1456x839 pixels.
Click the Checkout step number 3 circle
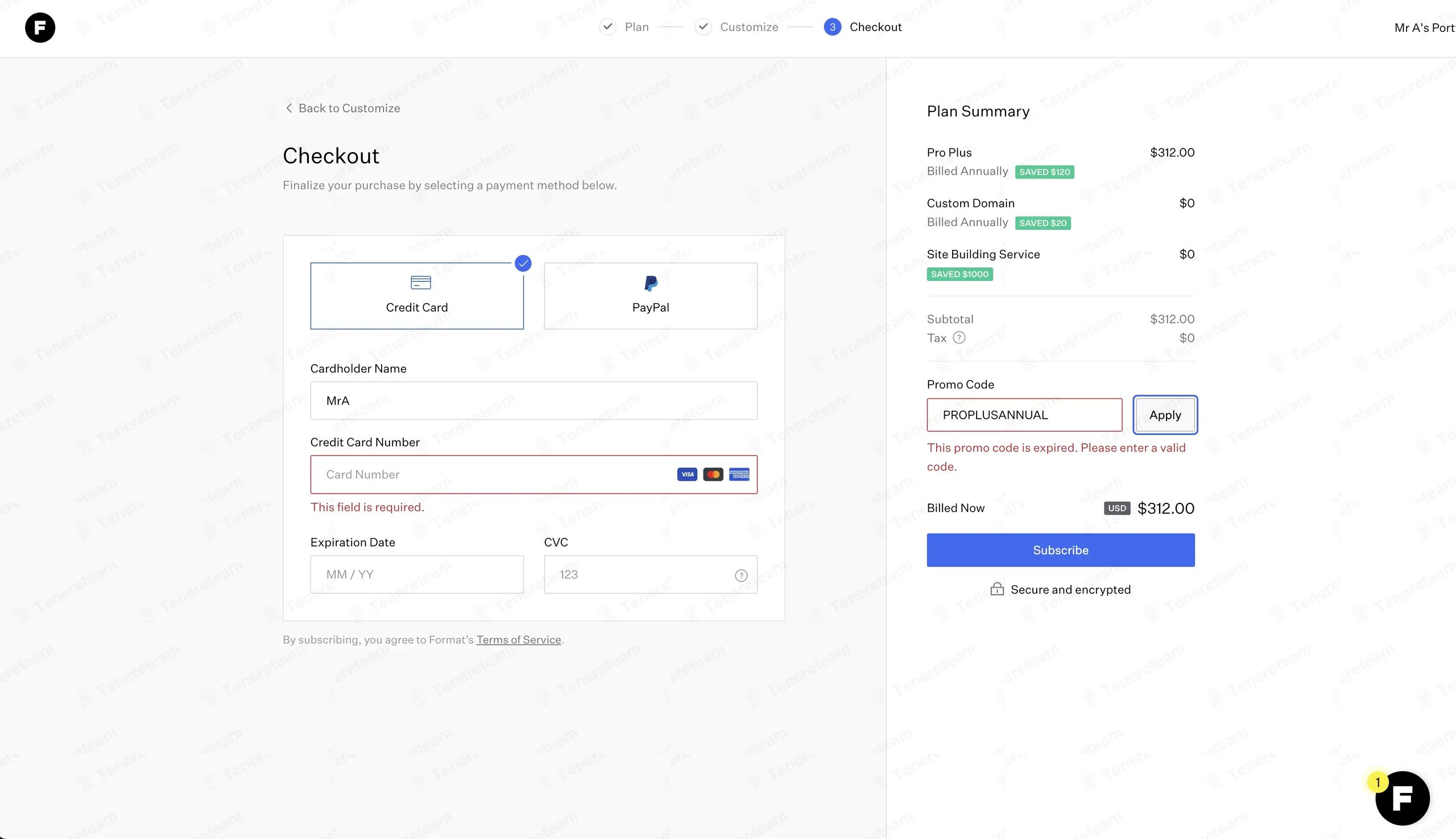tap(832, 27)
